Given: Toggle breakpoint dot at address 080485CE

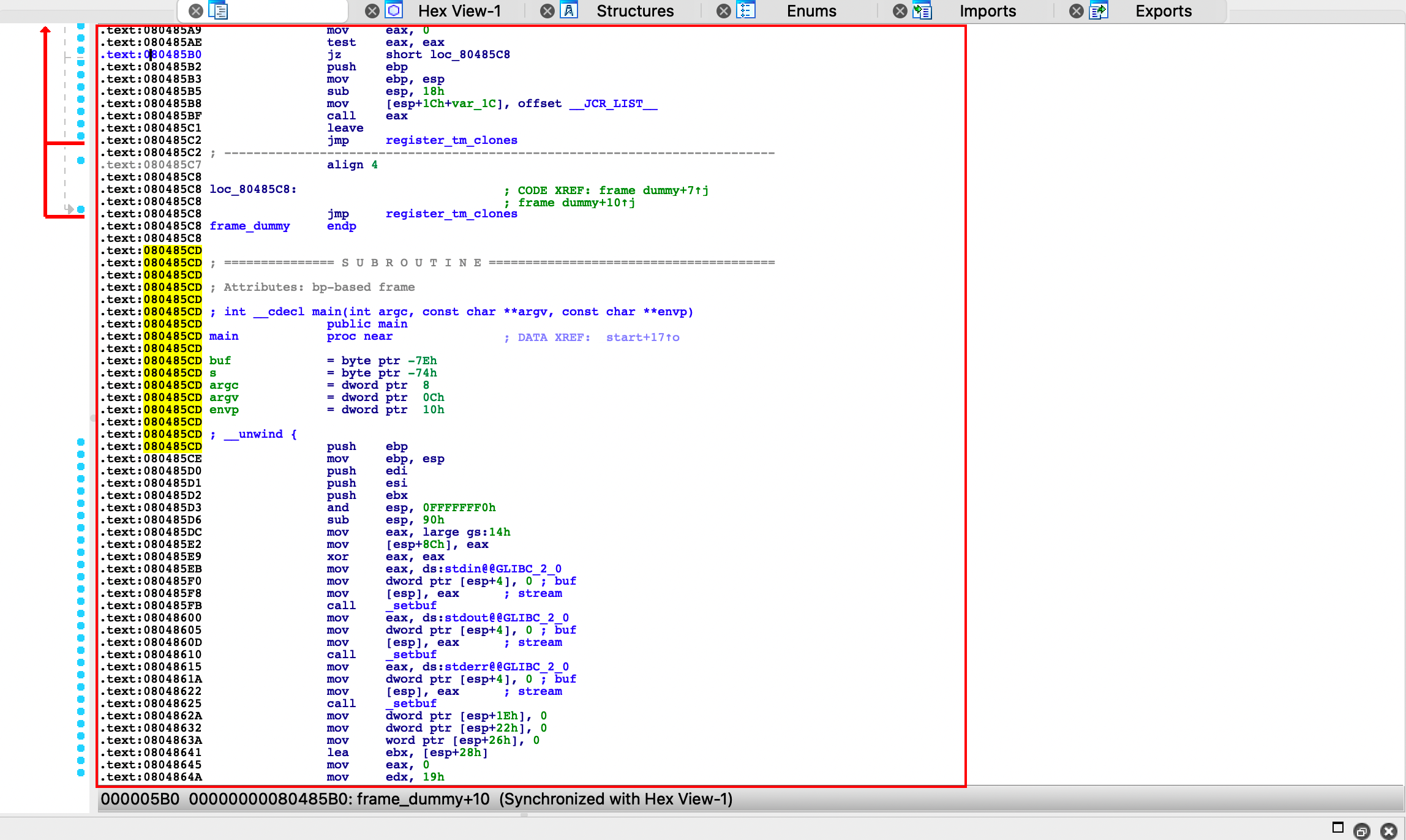Looking at the screenshot, I should [x=81, y=454].
